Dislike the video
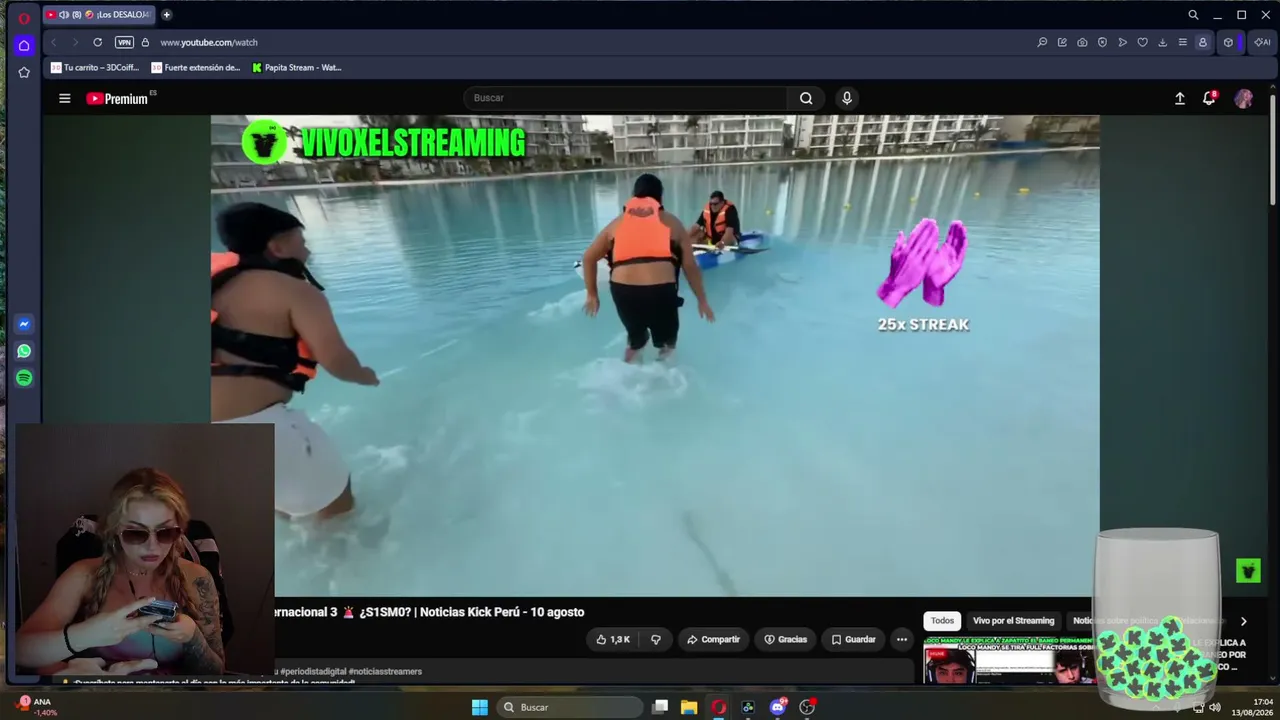 [x=656, y=640]
